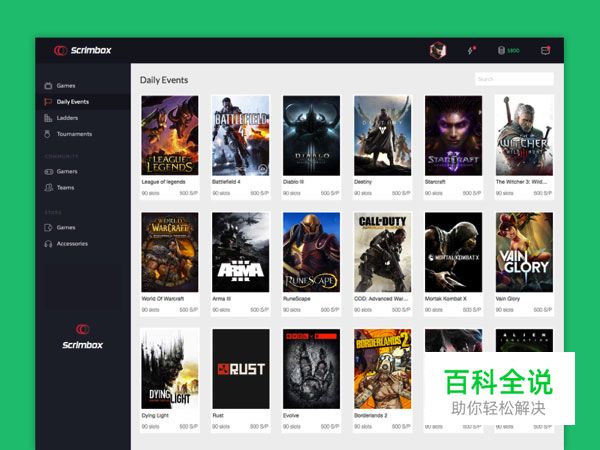Open Arma III cover thumbnail
Screen dimensions: 600x450
241,252
